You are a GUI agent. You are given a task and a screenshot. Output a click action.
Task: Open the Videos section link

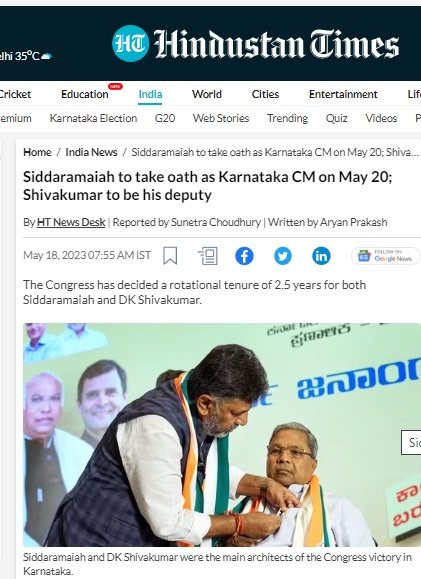(381, 118)
